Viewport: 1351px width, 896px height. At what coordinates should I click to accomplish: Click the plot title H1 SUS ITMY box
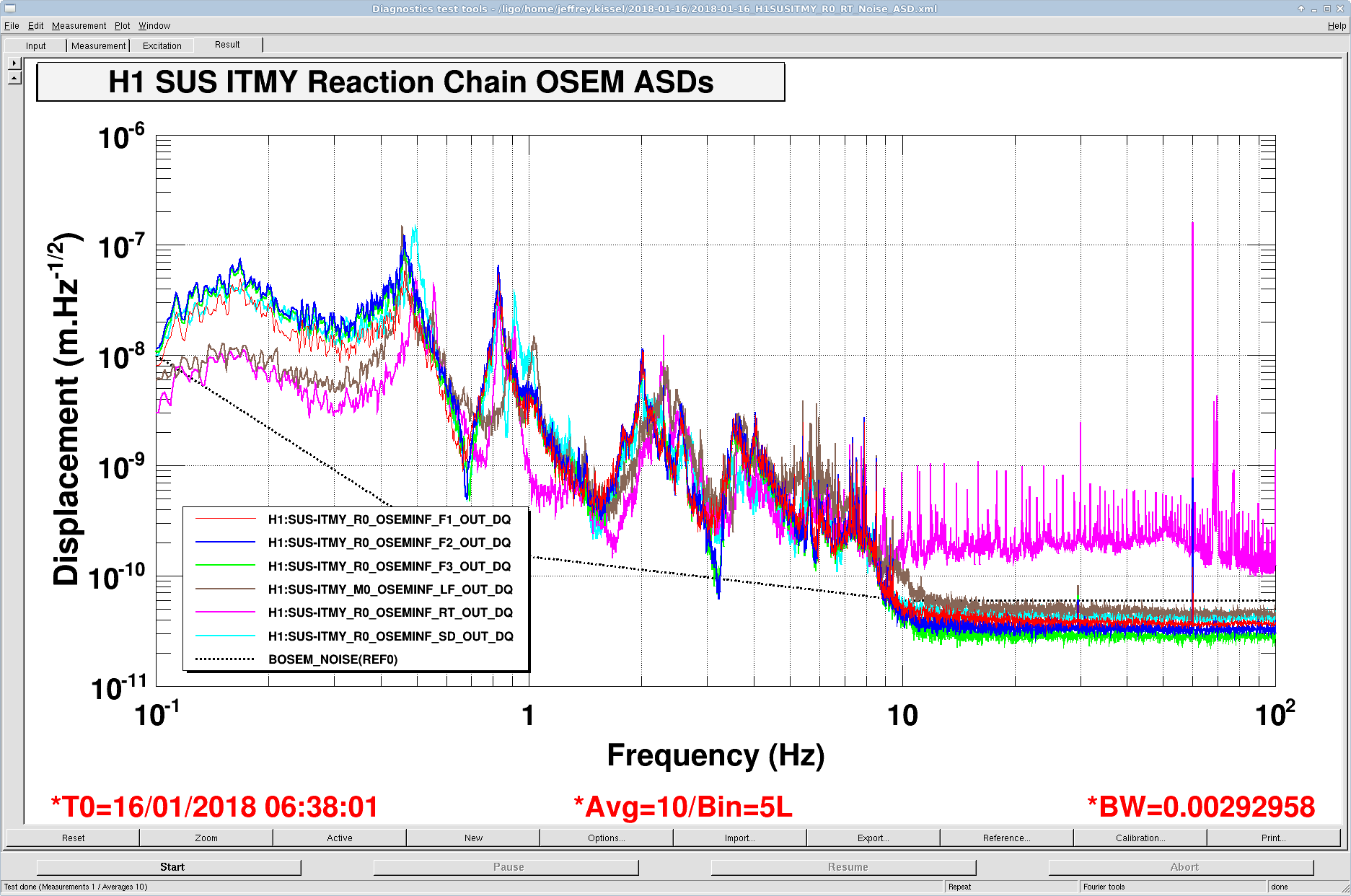pyautogui.click(x=410, y=82)
